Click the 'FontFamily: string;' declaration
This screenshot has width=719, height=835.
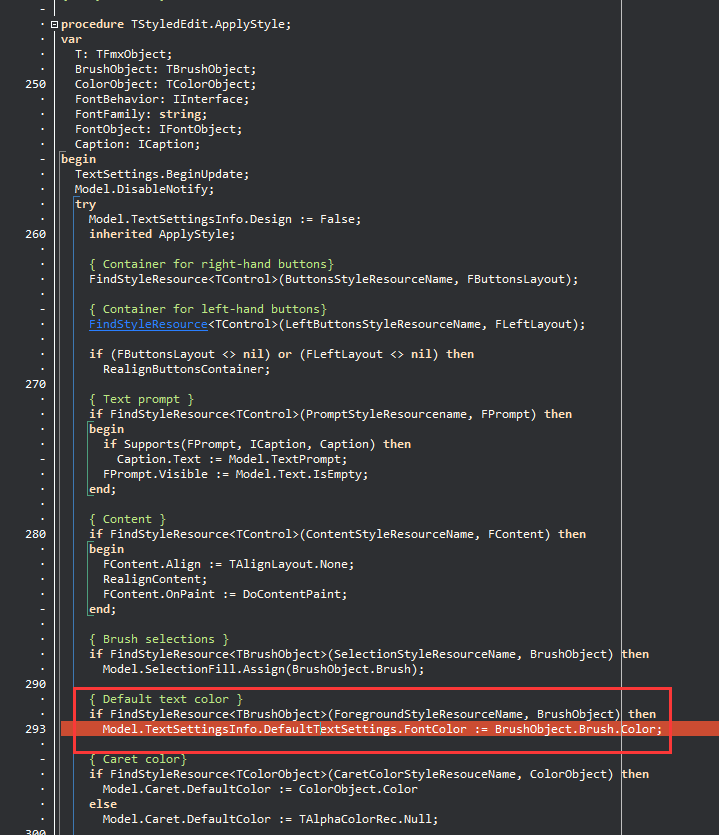tap(141, 114)
